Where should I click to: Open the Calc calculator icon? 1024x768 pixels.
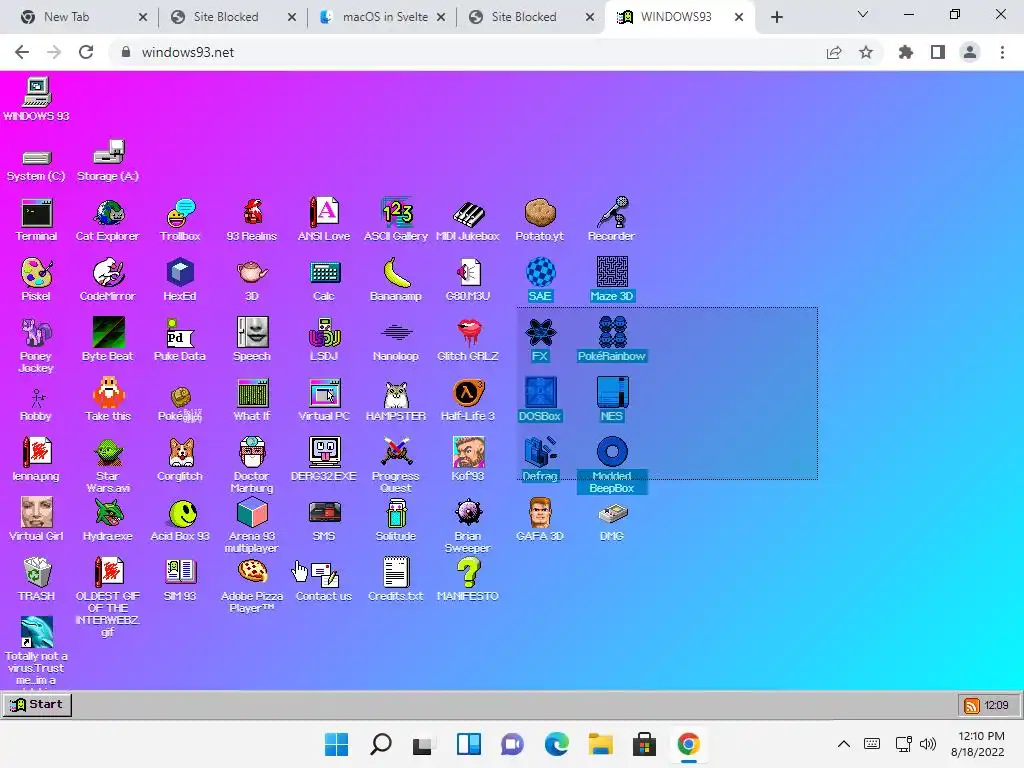click(x=324, y=280)
